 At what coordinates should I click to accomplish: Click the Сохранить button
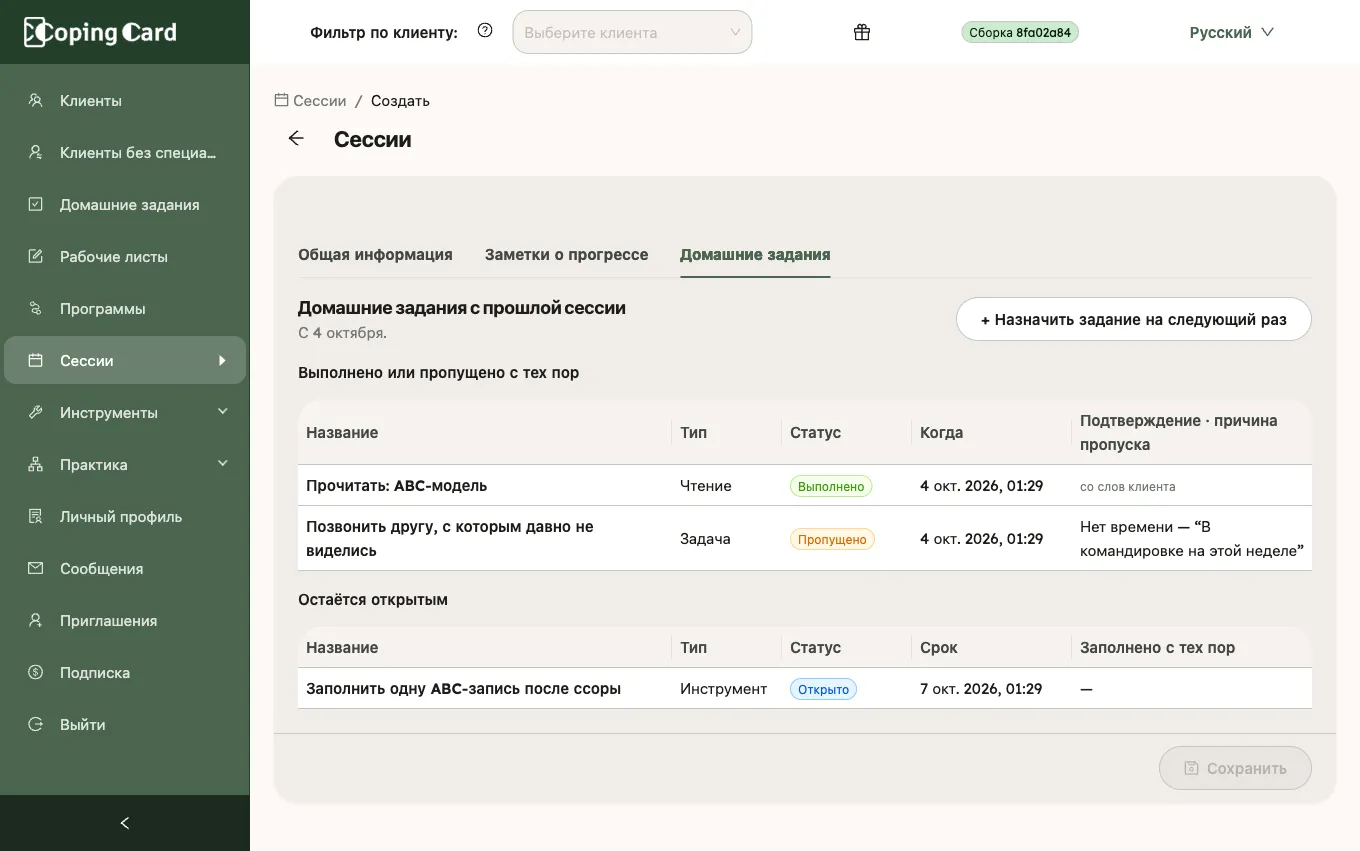tap(1235, 768)
